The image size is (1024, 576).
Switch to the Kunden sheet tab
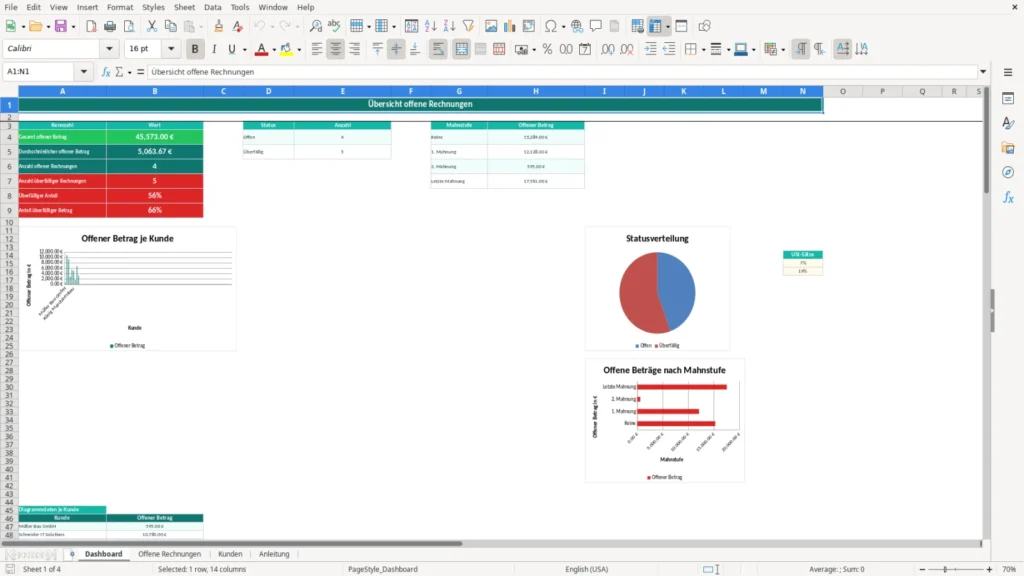pyautogui.click(x=230, y=554)
